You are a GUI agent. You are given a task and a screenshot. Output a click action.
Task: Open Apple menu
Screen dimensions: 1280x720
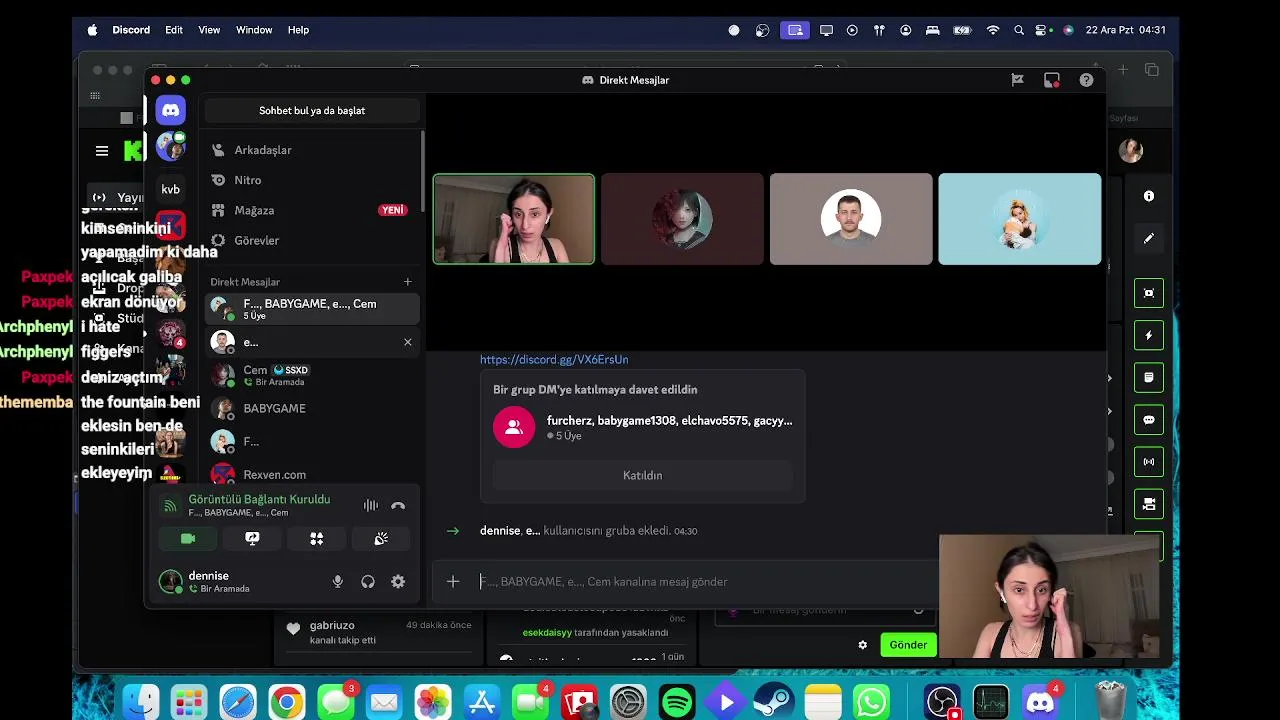[93, 30]
